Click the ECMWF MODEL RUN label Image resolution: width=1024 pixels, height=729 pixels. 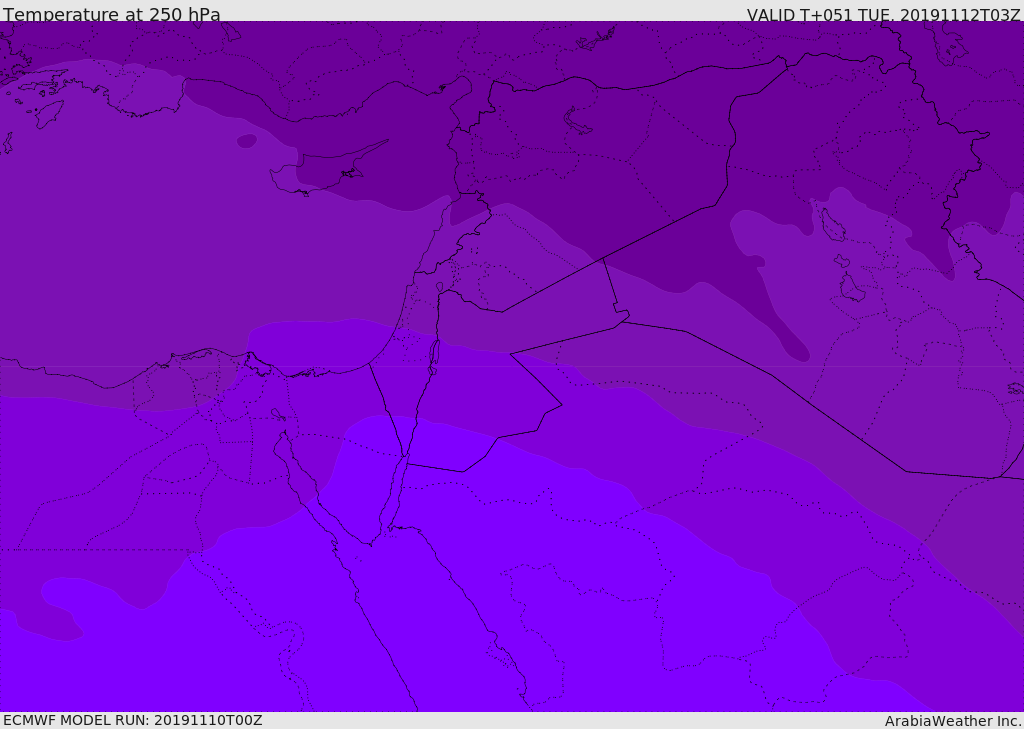click(x=133, y=720)
